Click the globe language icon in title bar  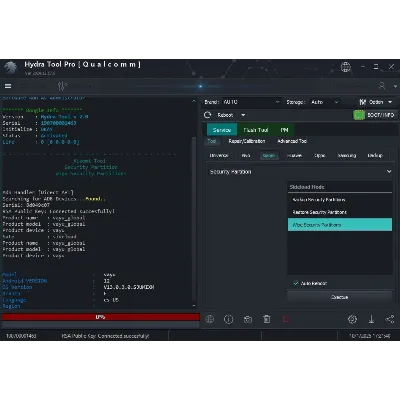346,67
